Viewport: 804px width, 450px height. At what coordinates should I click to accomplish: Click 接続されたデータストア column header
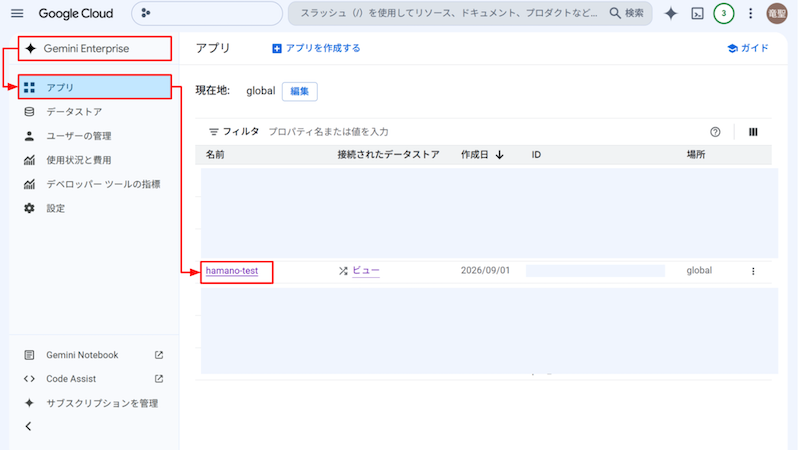click(388, 155)
